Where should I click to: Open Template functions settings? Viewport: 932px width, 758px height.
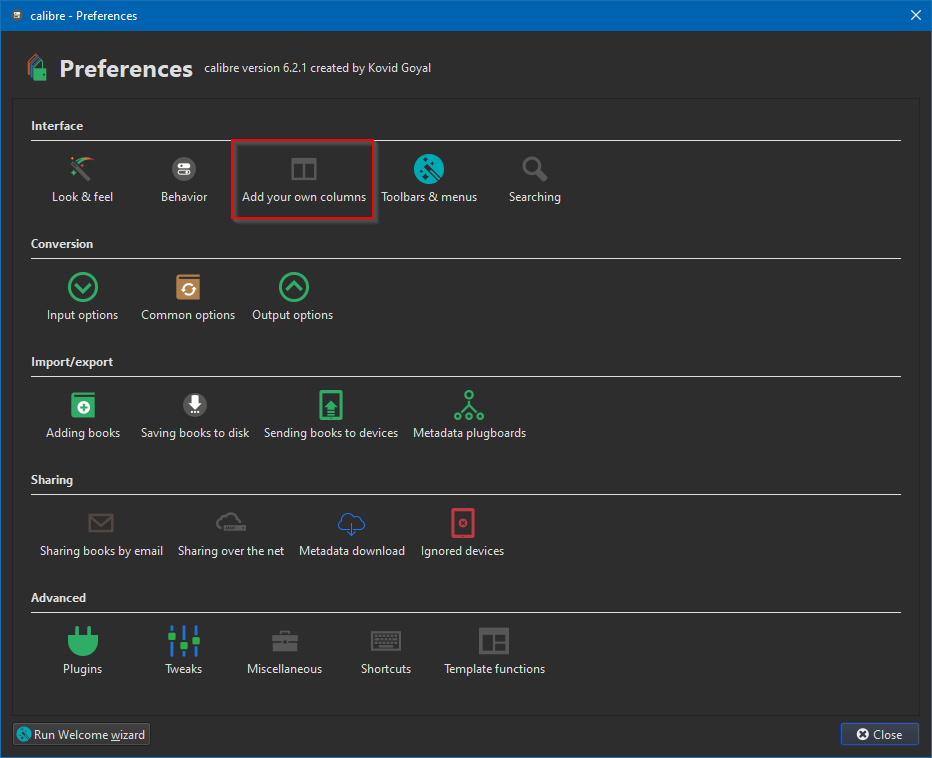[494, 652]
